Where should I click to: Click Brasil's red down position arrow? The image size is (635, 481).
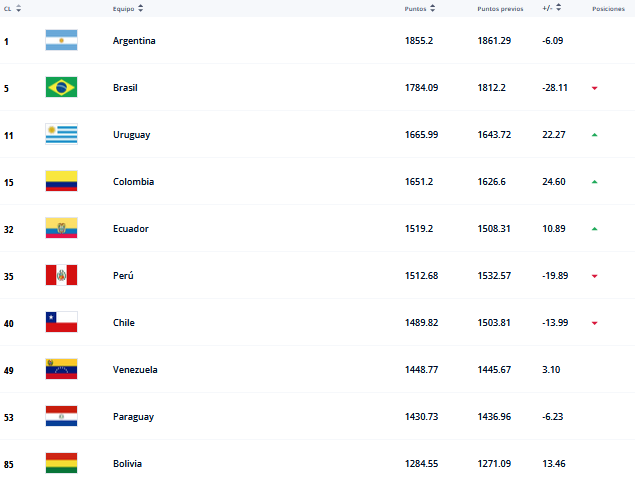[x=594, y=88]
